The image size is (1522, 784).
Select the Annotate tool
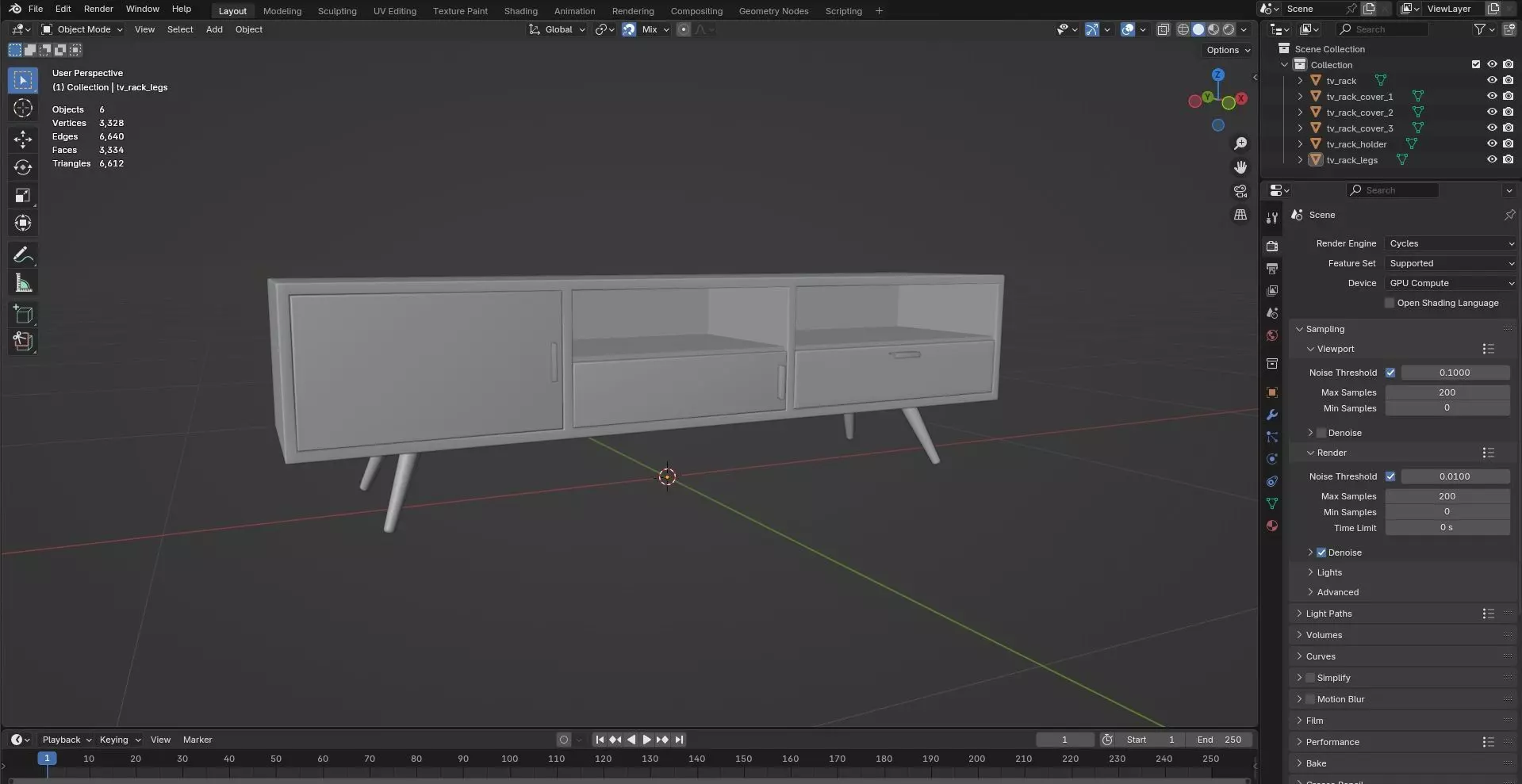click(x=23, y=254)
